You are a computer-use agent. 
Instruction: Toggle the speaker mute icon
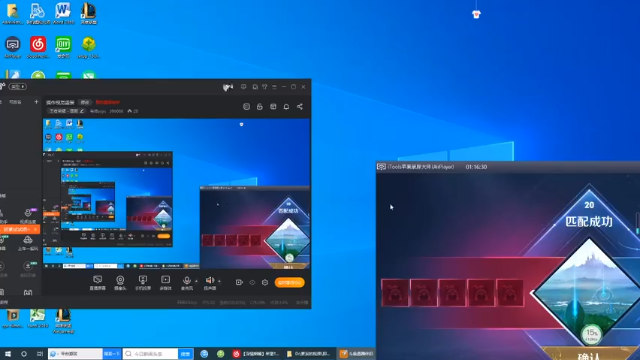coord(209,282)
